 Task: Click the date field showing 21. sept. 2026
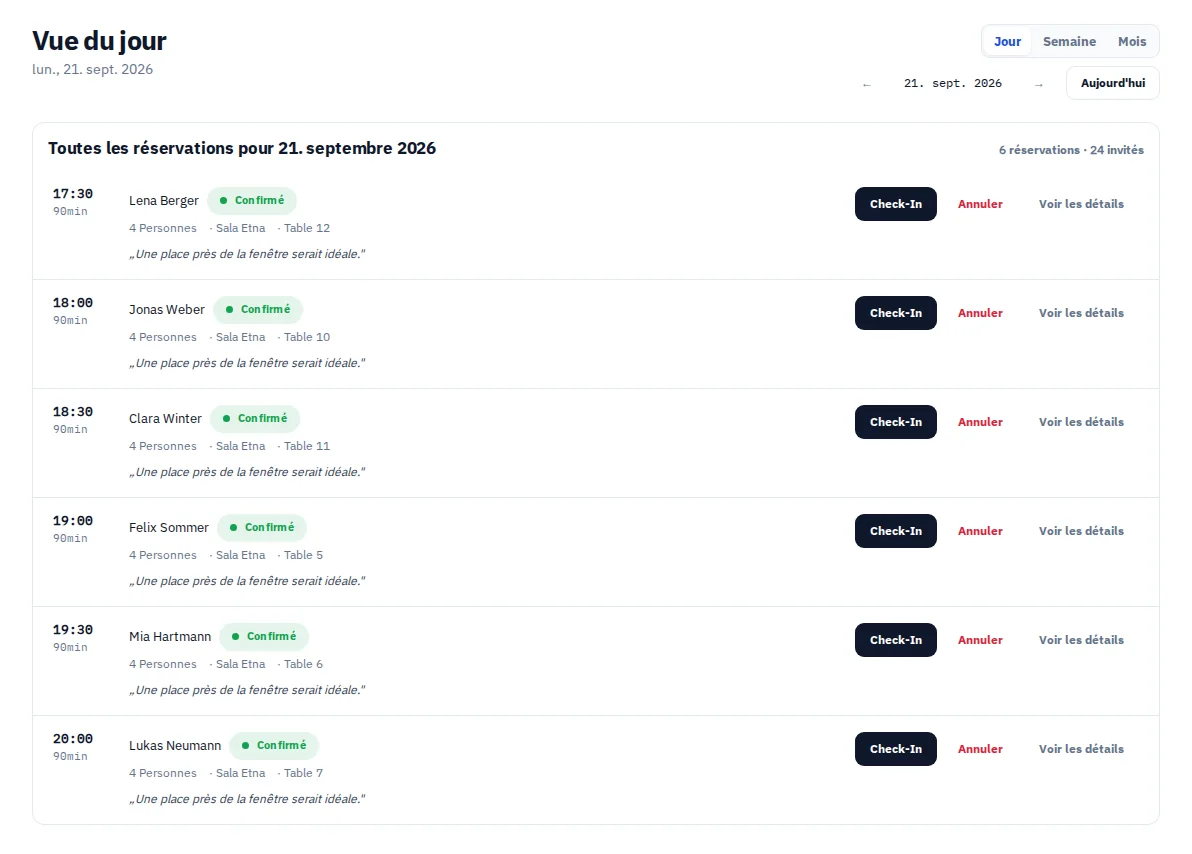point(953,84)
